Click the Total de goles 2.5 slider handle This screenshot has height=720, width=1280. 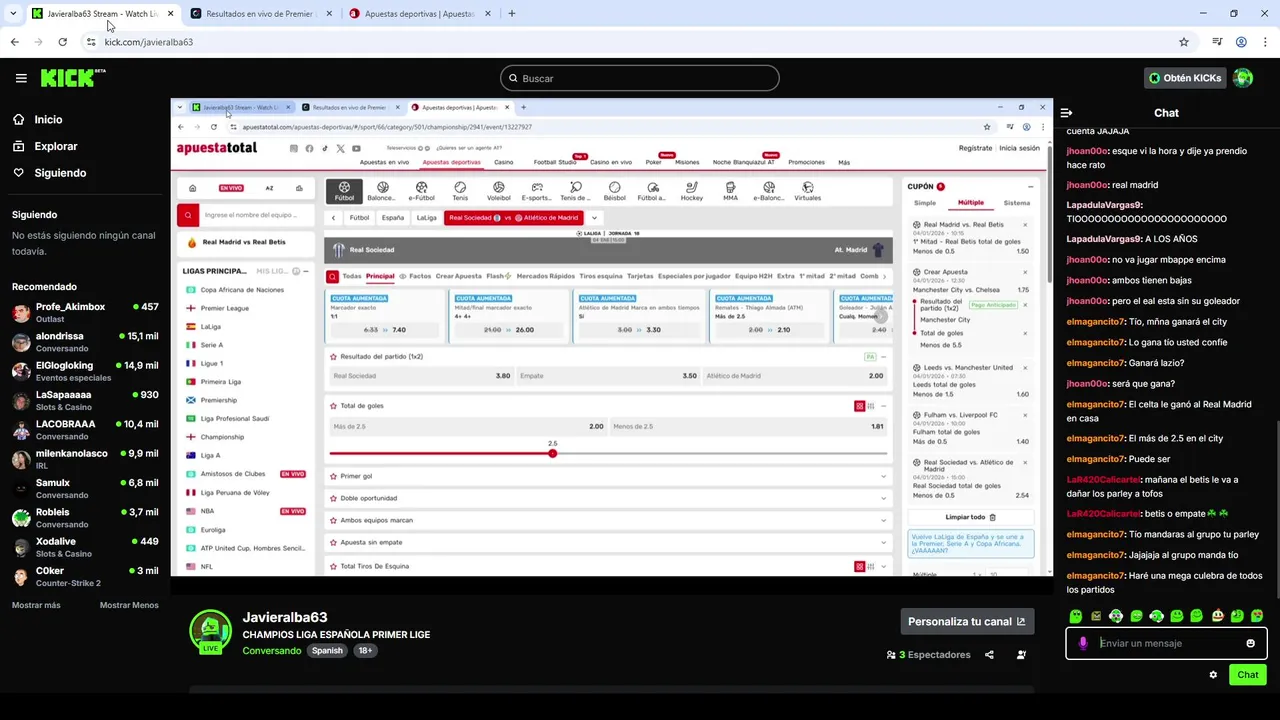[x=552, y=454]
